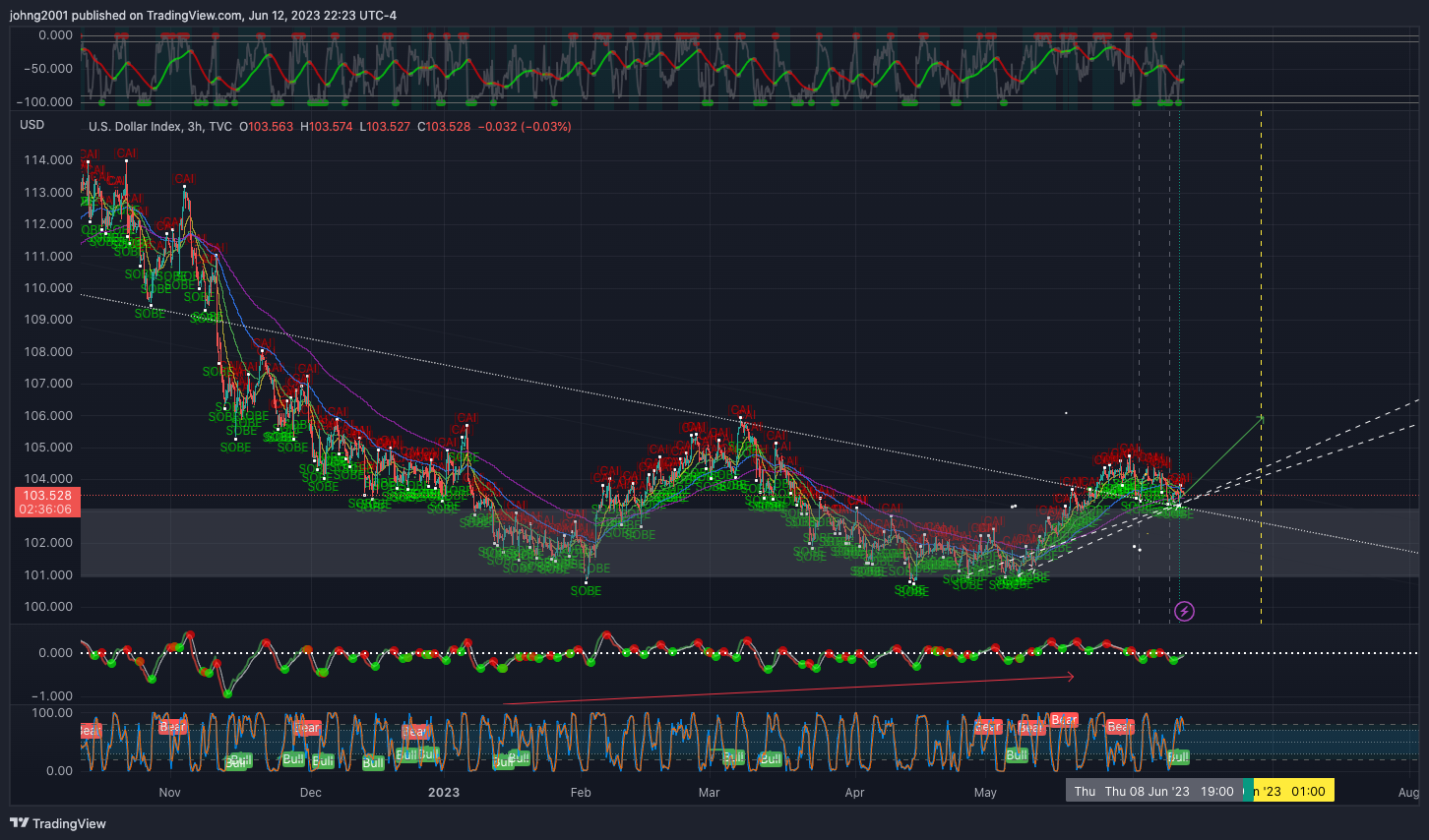Click the 101.000 price axis label
The image size is (1429, 840).
(x=48, y=575)
